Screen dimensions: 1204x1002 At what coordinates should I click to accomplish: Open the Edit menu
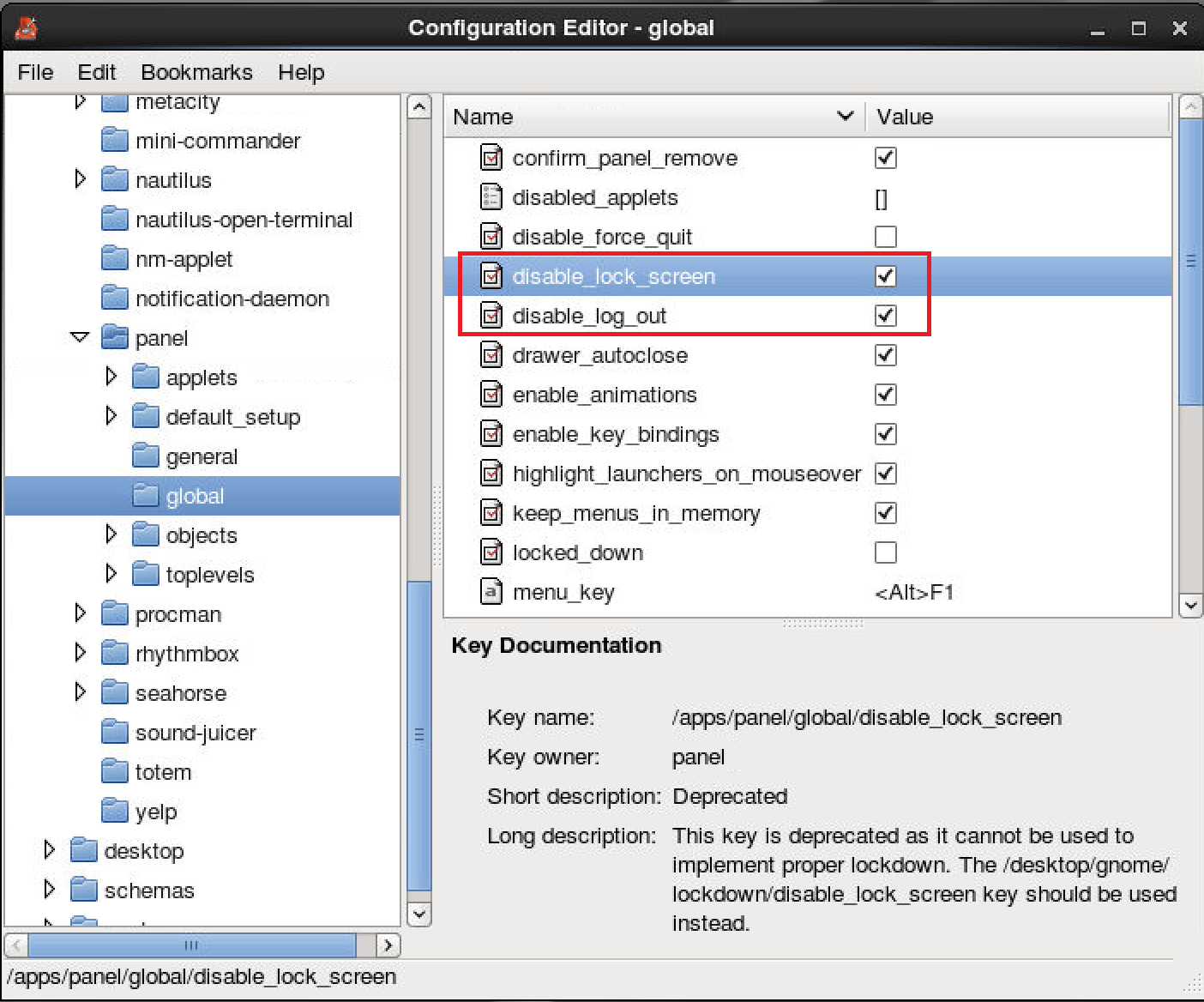pyautogui.click(x=96, y=73)
